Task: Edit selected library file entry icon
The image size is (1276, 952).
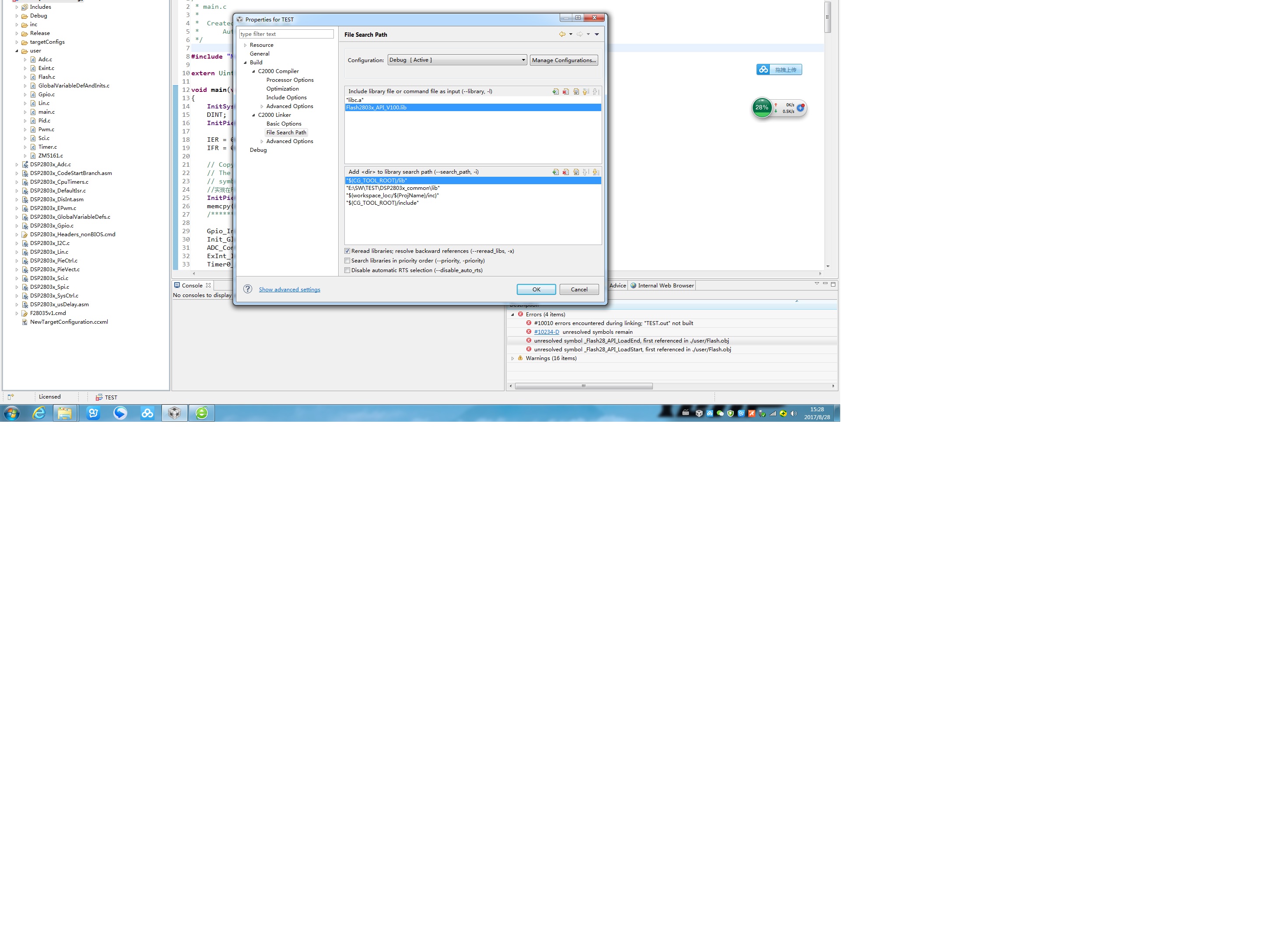Action: [x=575, y=91]
